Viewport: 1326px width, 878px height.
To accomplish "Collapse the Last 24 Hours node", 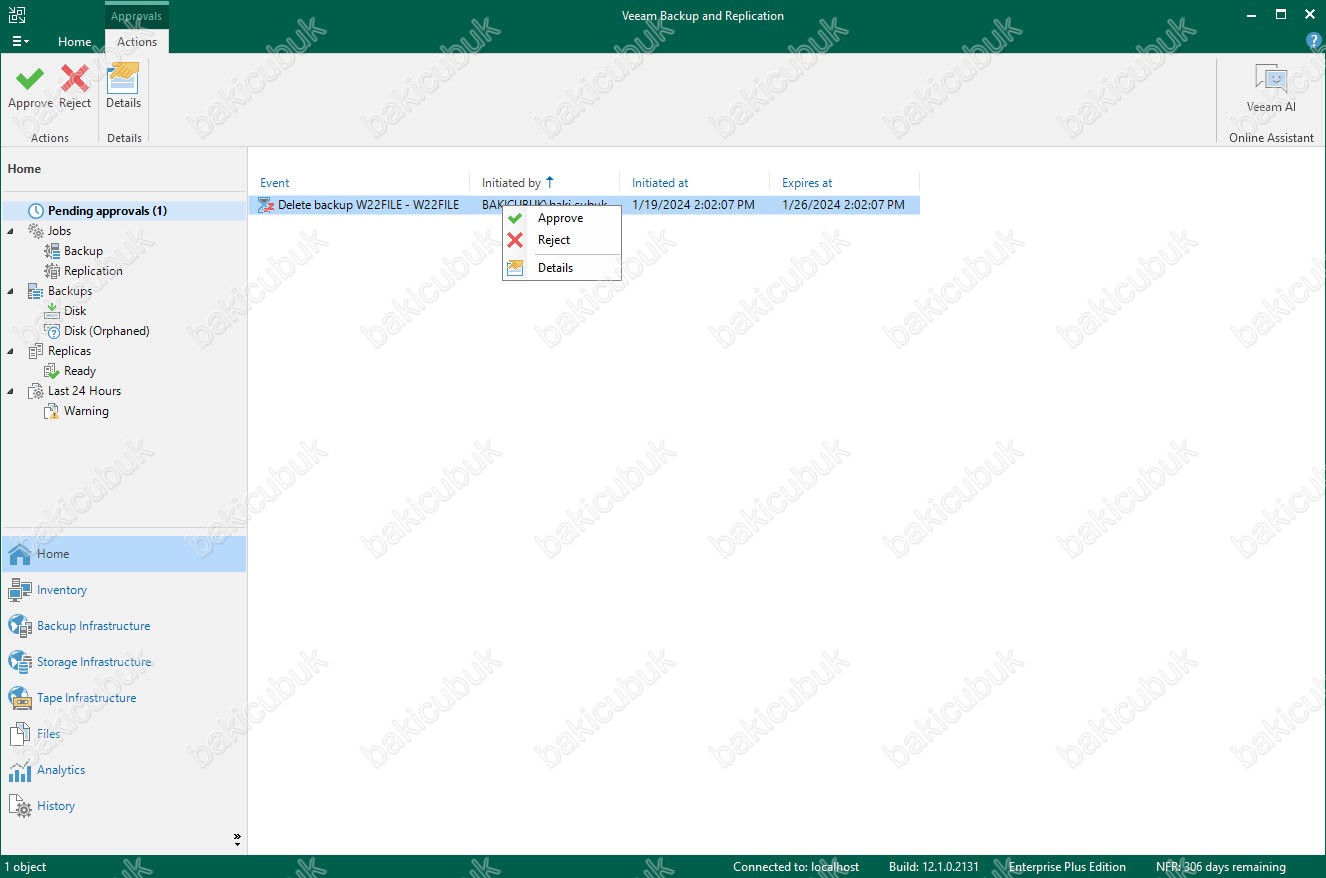I will click(11, 391).
